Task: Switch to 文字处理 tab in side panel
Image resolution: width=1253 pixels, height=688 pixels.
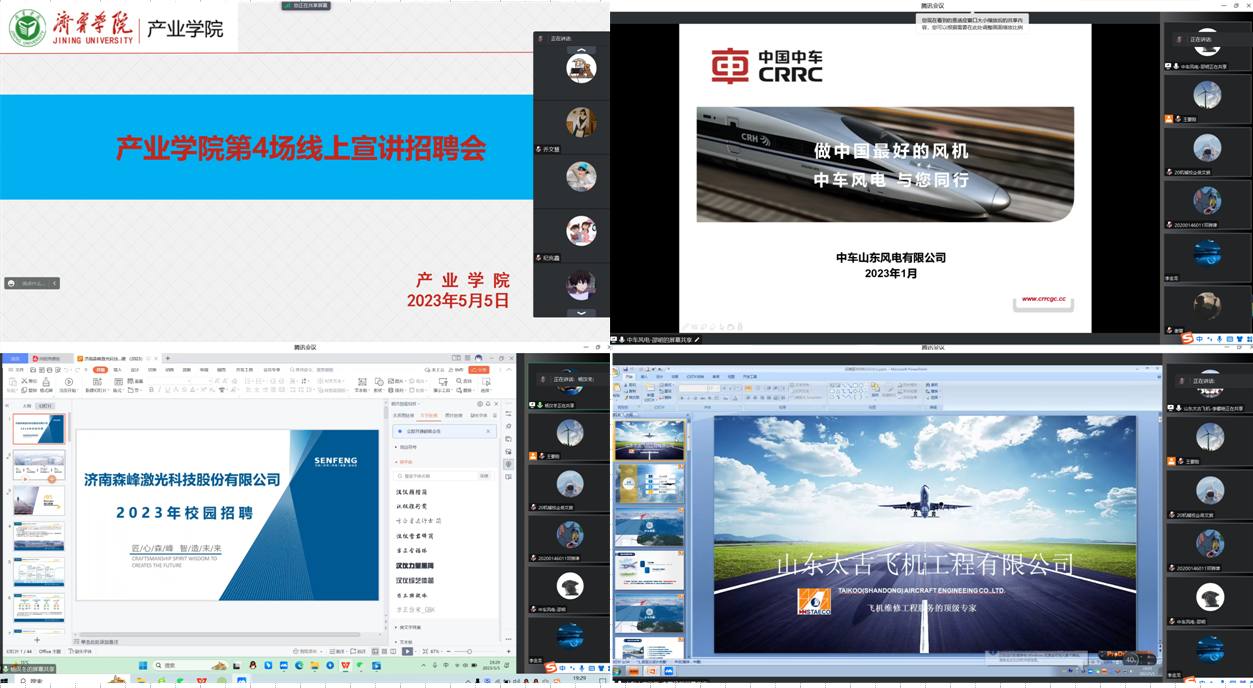Action: pyautogui.click(x=428, y=415)
